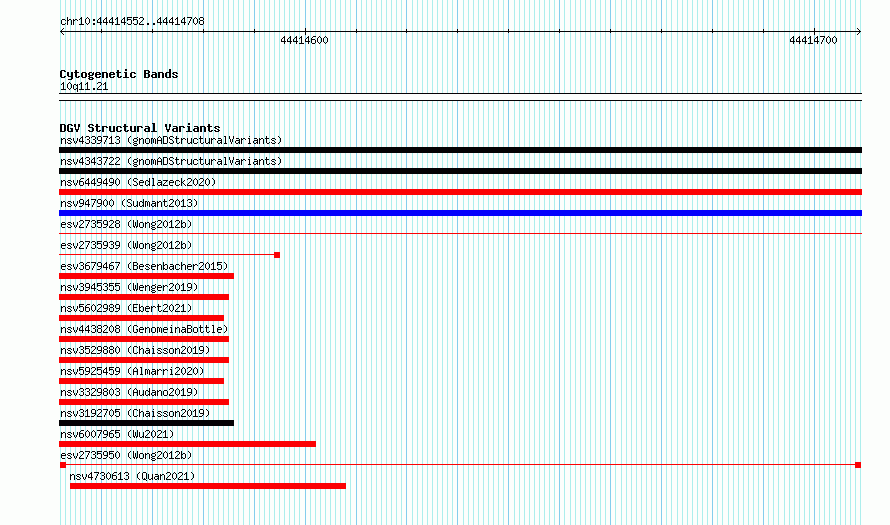
Task: Click the red bar for nsv6449490
Action: click(460, 192)
